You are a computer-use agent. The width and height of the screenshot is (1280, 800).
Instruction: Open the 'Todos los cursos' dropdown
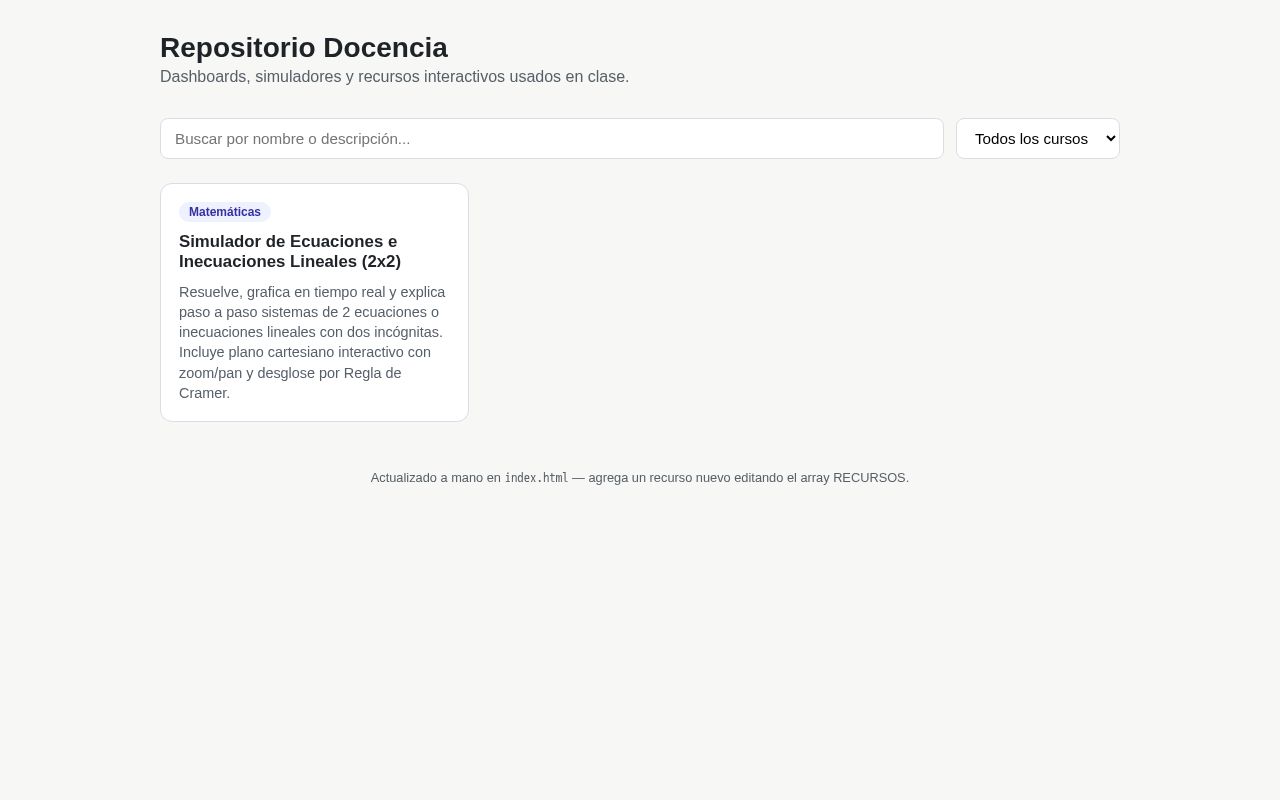(x=1038, y=138)
